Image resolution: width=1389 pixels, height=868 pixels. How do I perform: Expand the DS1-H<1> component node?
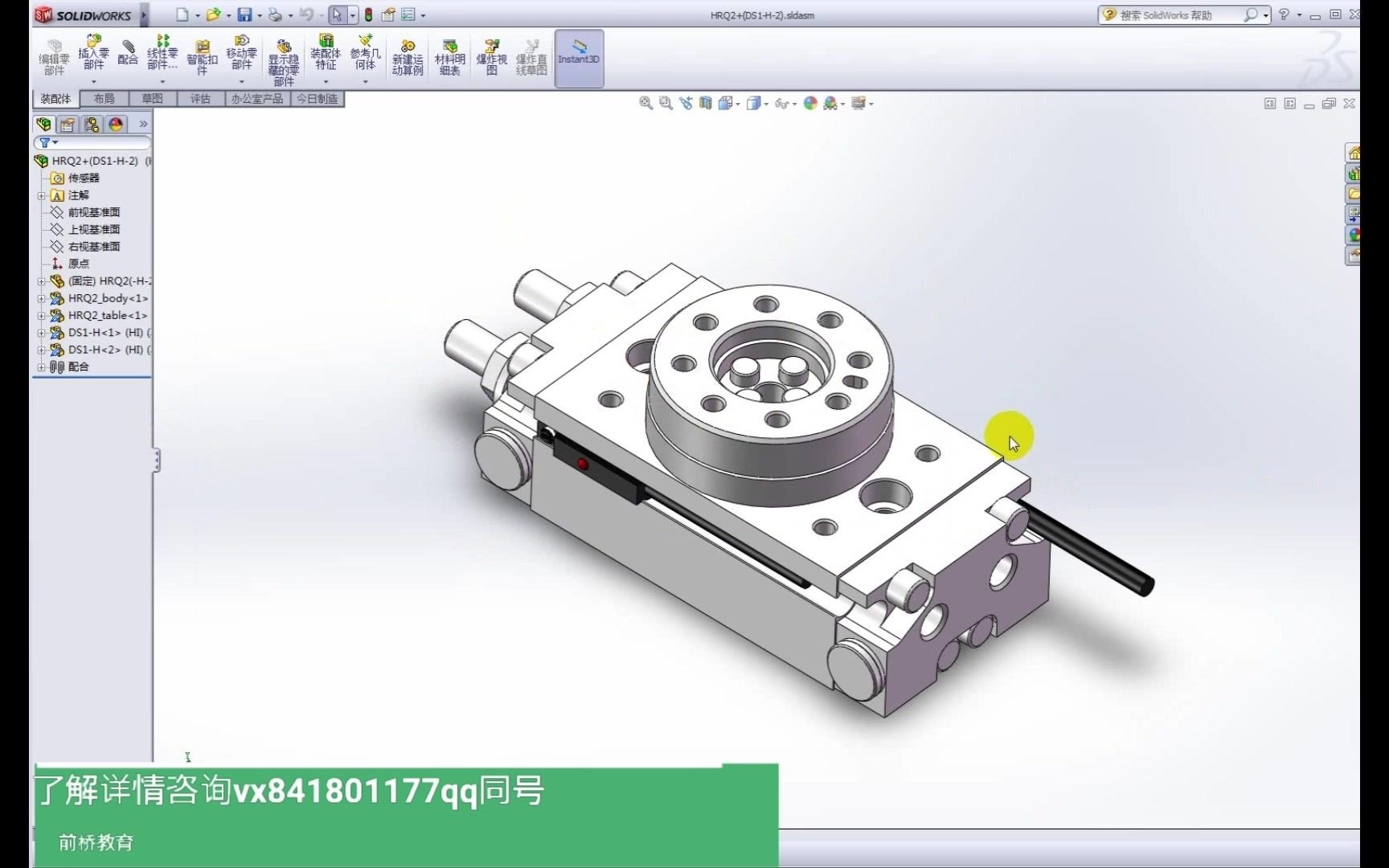42,333
